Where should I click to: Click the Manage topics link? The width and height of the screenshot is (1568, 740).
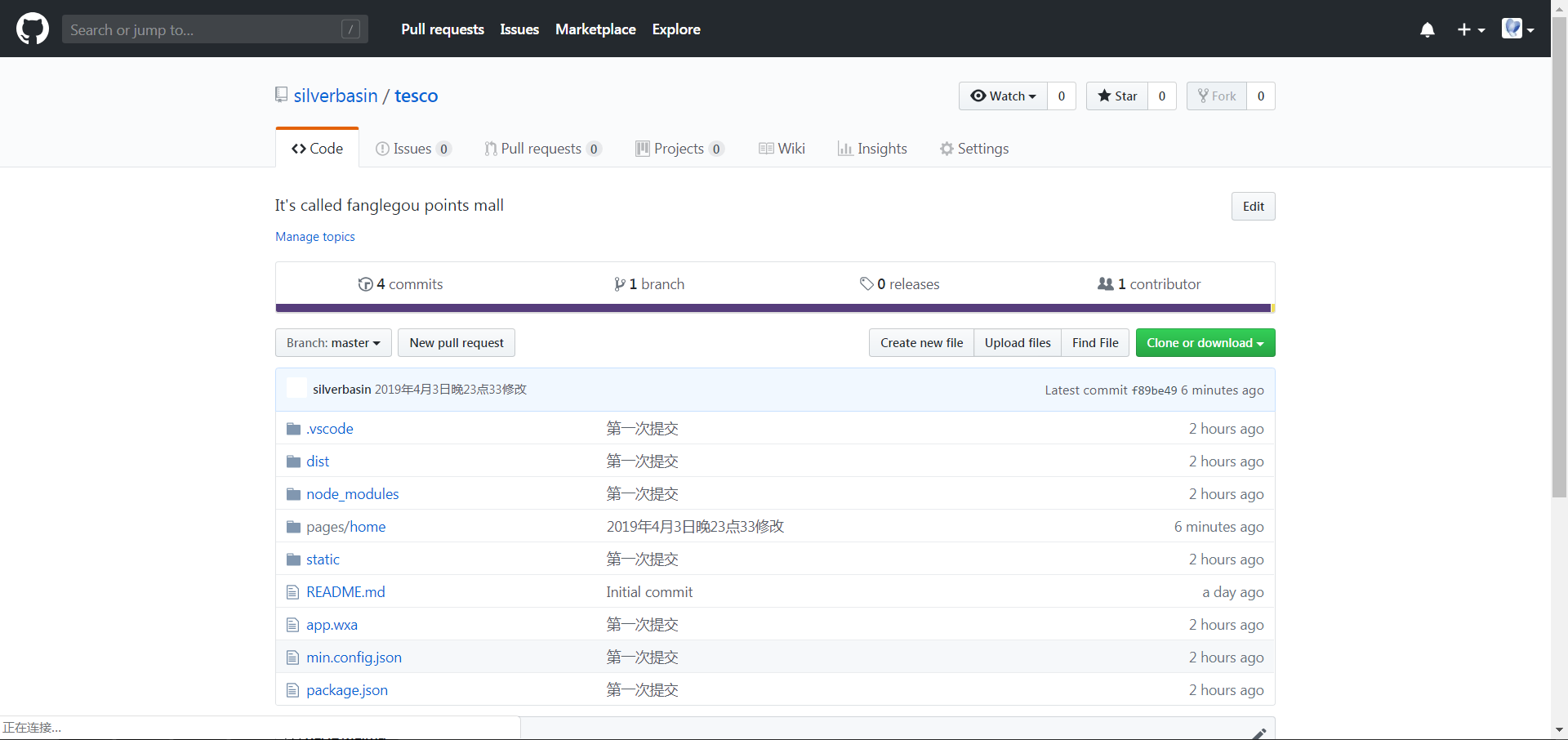[x=315, y=237]
